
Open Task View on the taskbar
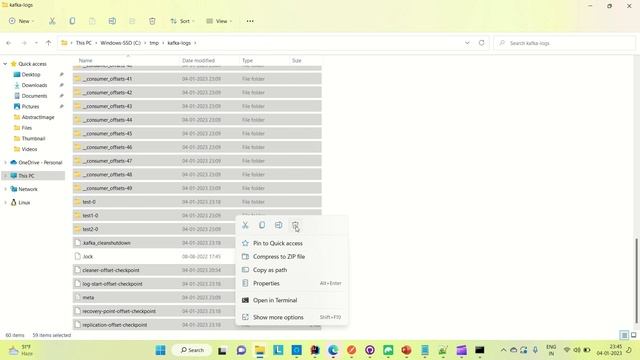[x=222, y=350]
